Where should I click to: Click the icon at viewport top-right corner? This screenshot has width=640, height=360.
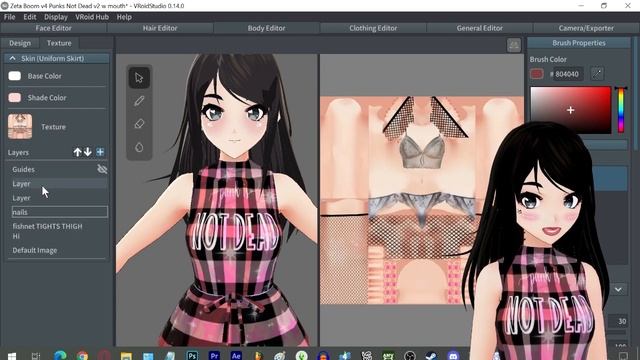coord(514,45)
